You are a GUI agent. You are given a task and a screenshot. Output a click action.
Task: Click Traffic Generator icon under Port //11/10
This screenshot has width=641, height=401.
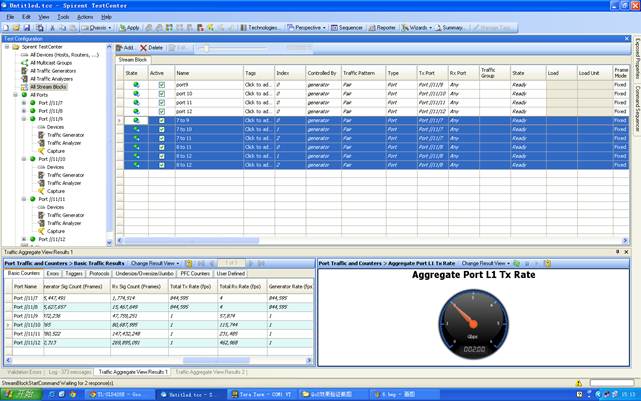point(41,175)
